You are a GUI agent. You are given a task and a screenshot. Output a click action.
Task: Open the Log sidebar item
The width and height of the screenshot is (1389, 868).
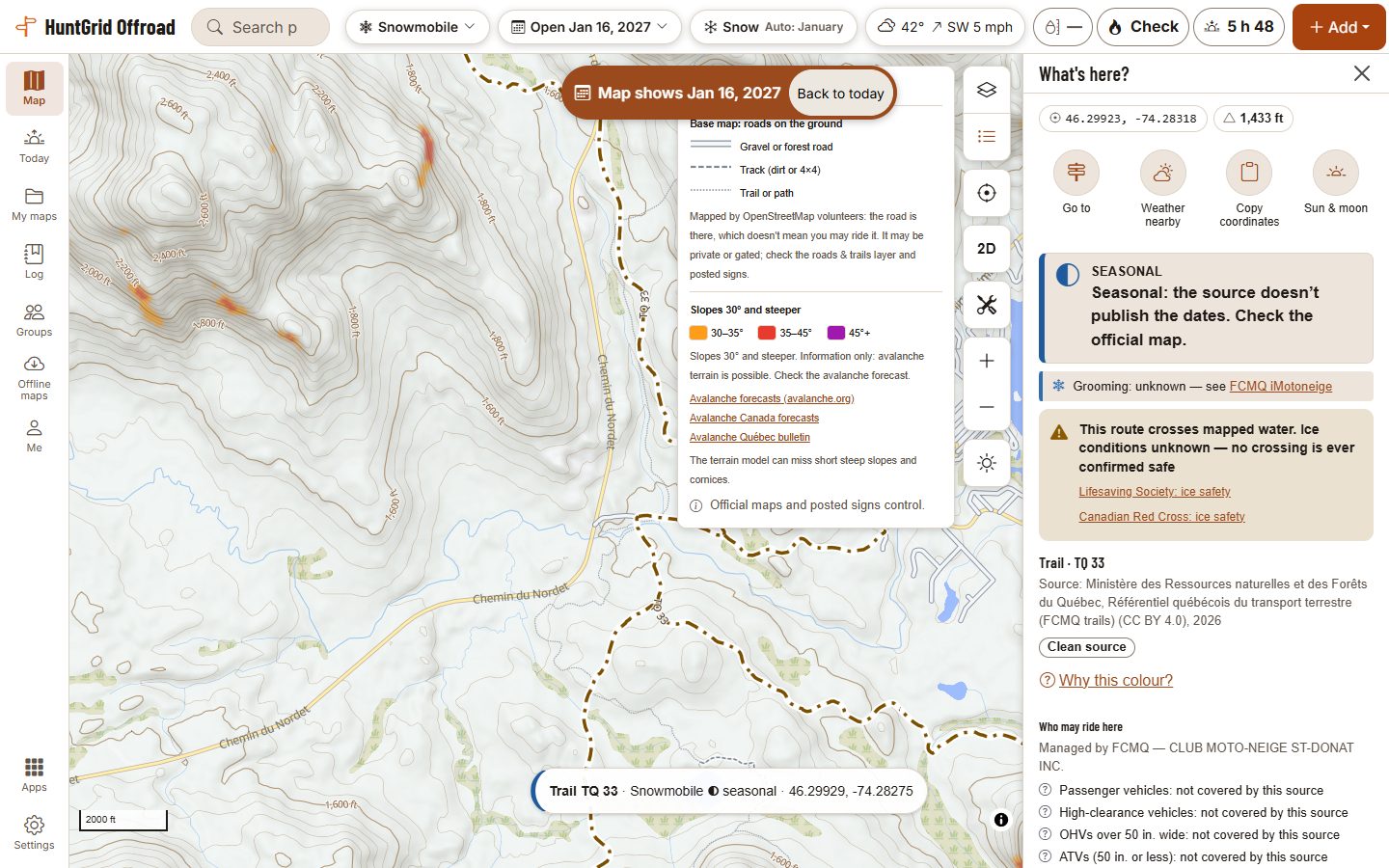[x=34, y=261]
